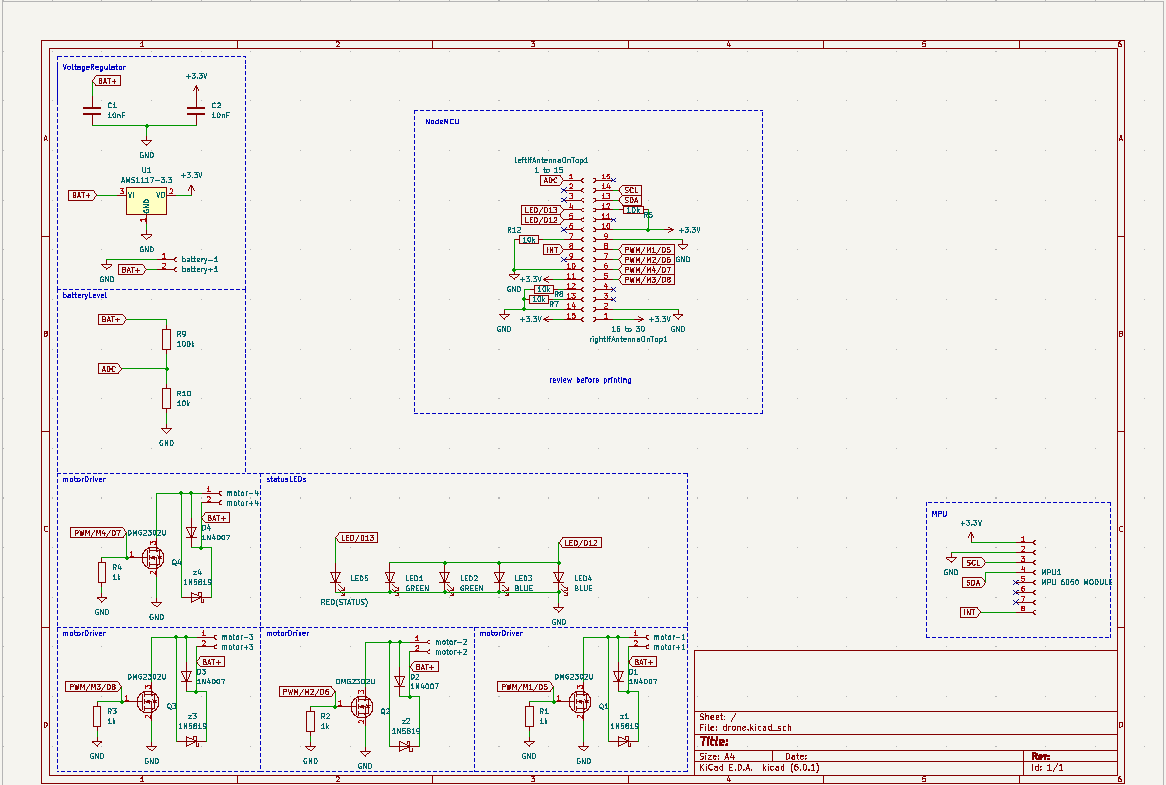Viewport: 1166px width, 785px height.
Task: Click the PWM/M1/D5 hierarchical label
Action: 645,249
